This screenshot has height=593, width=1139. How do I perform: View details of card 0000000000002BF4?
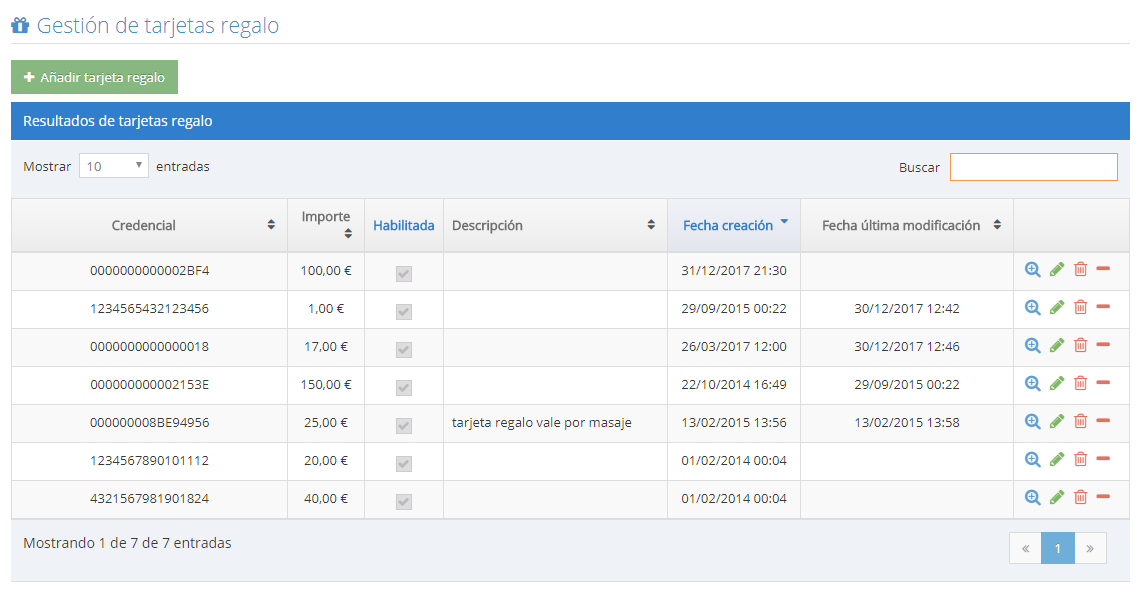[1033, 269]
